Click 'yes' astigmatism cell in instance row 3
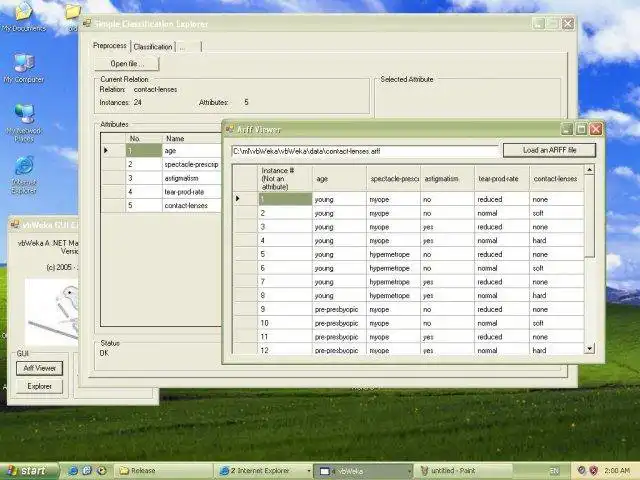640x480 pixels. [x=447, y=227]
